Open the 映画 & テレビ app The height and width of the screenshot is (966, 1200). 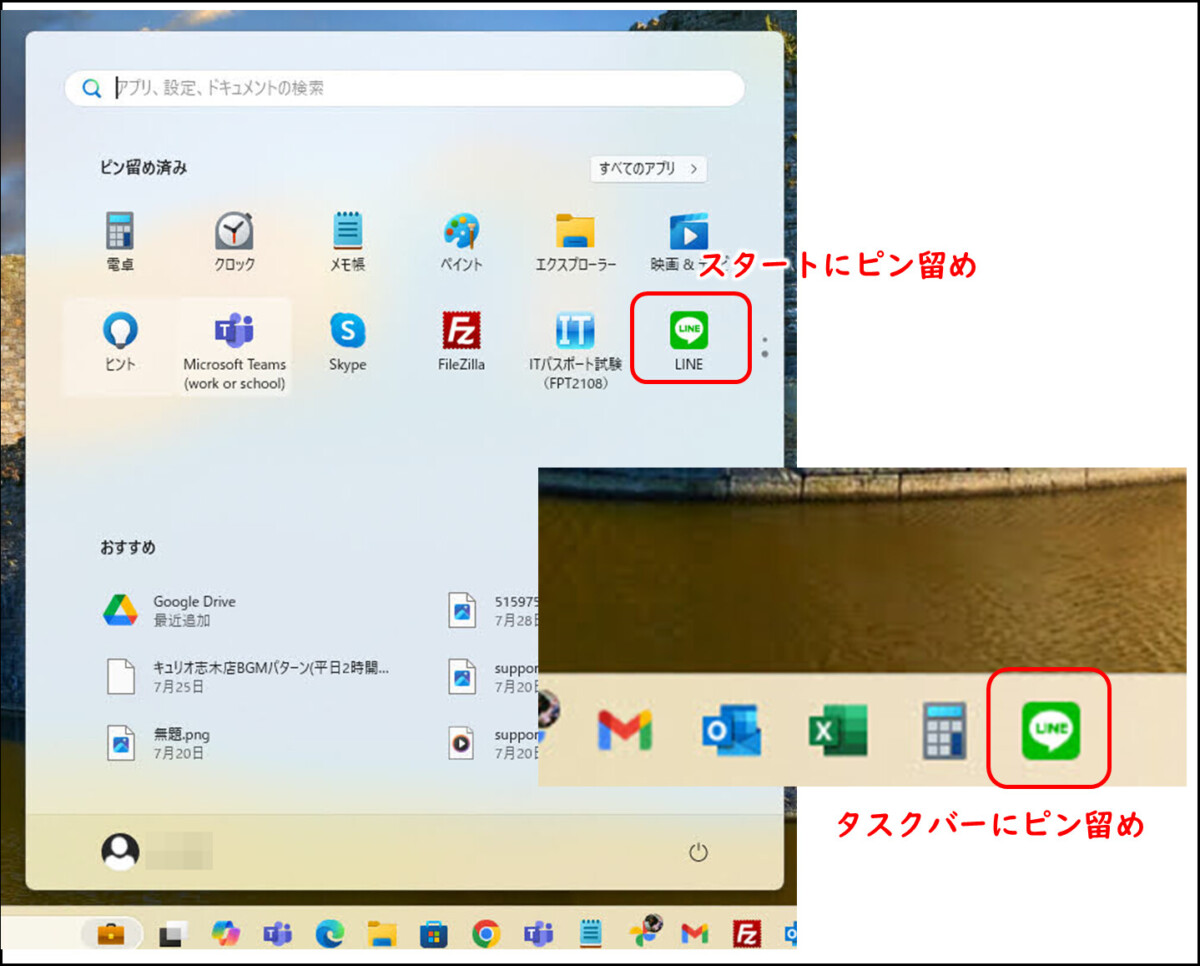[x=688, y=242]
